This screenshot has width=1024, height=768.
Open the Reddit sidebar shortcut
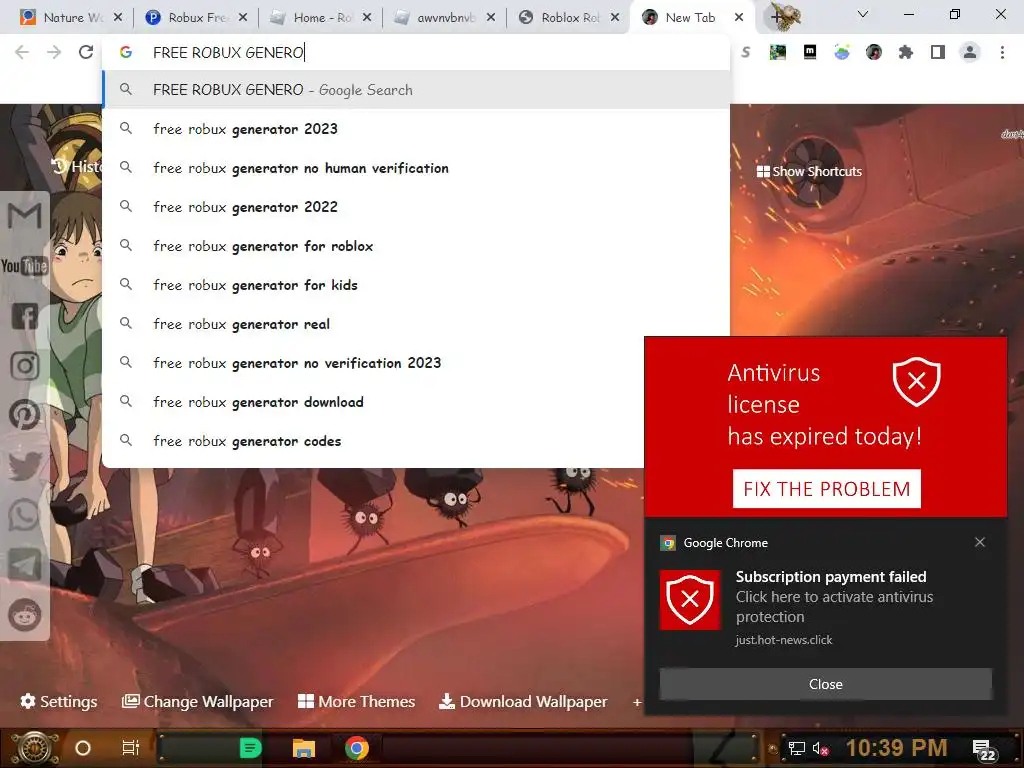pyautogui.click(x=25, y=615)
